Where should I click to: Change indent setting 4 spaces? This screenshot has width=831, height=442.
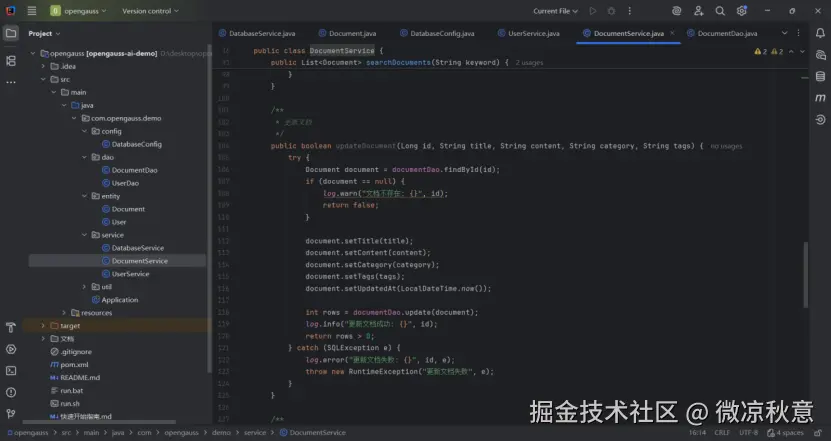click(x=785, y=432)
